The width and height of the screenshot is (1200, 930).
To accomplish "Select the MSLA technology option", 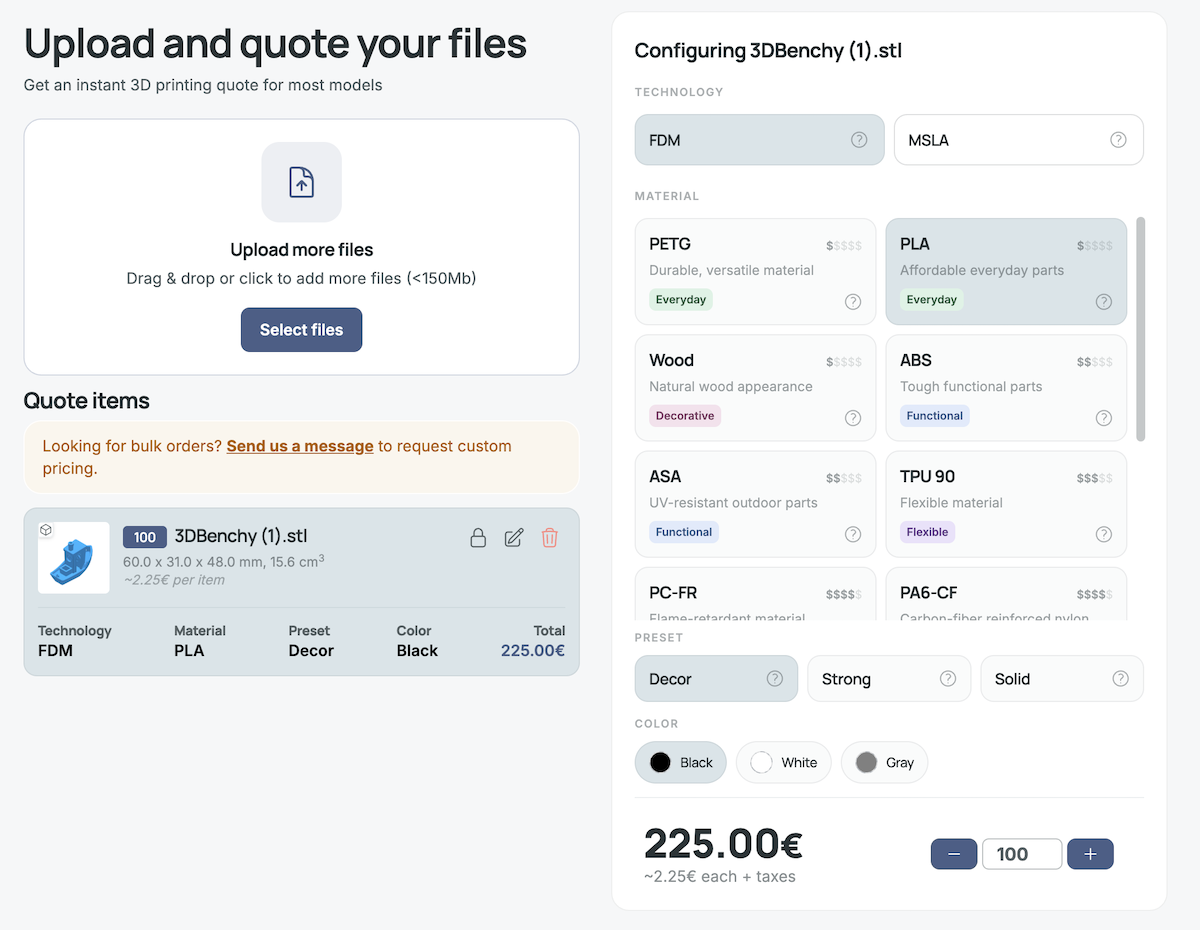I will point(1019,140).
